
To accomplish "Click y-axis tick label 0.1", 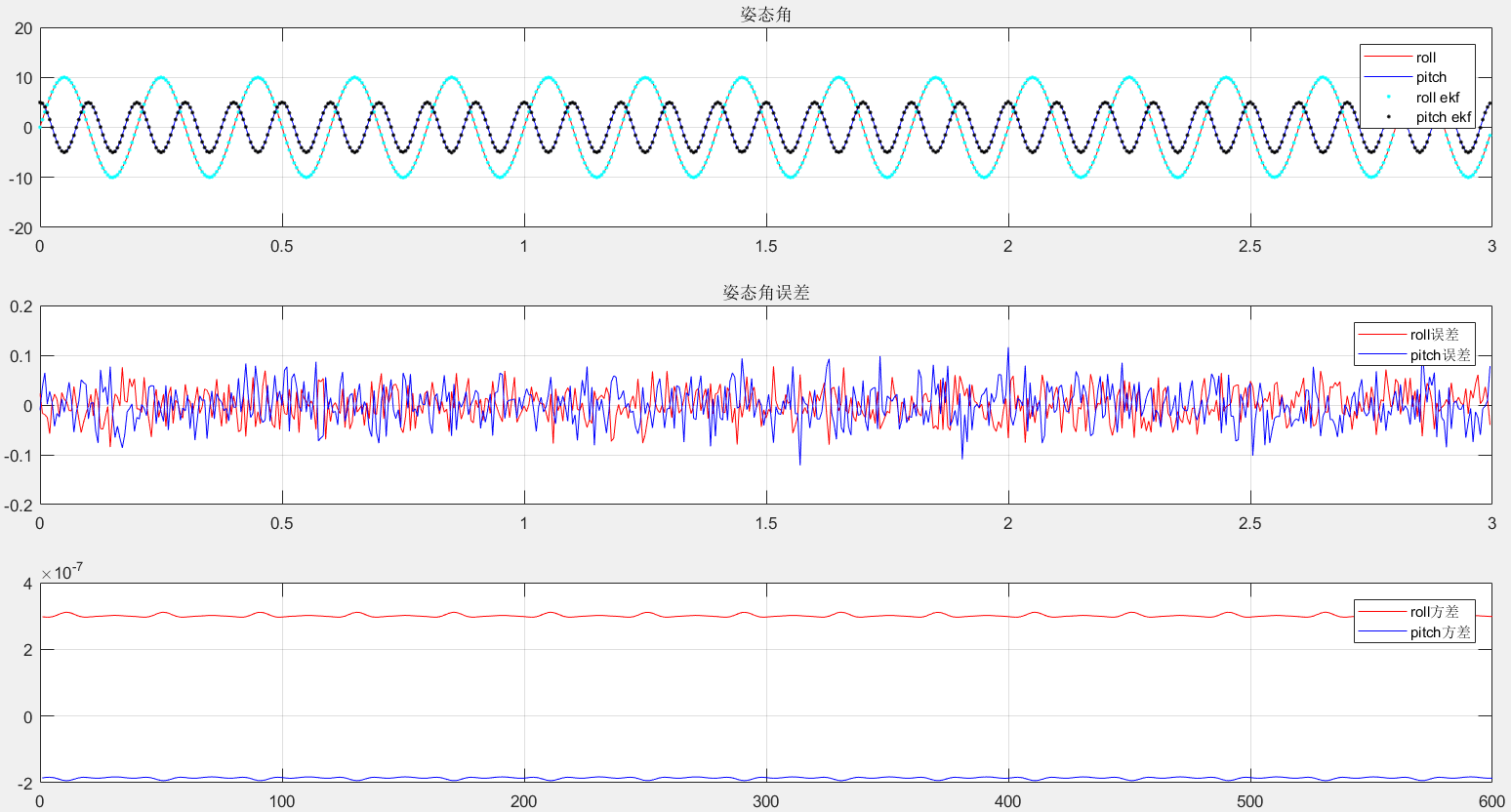I will click(21, 356).
